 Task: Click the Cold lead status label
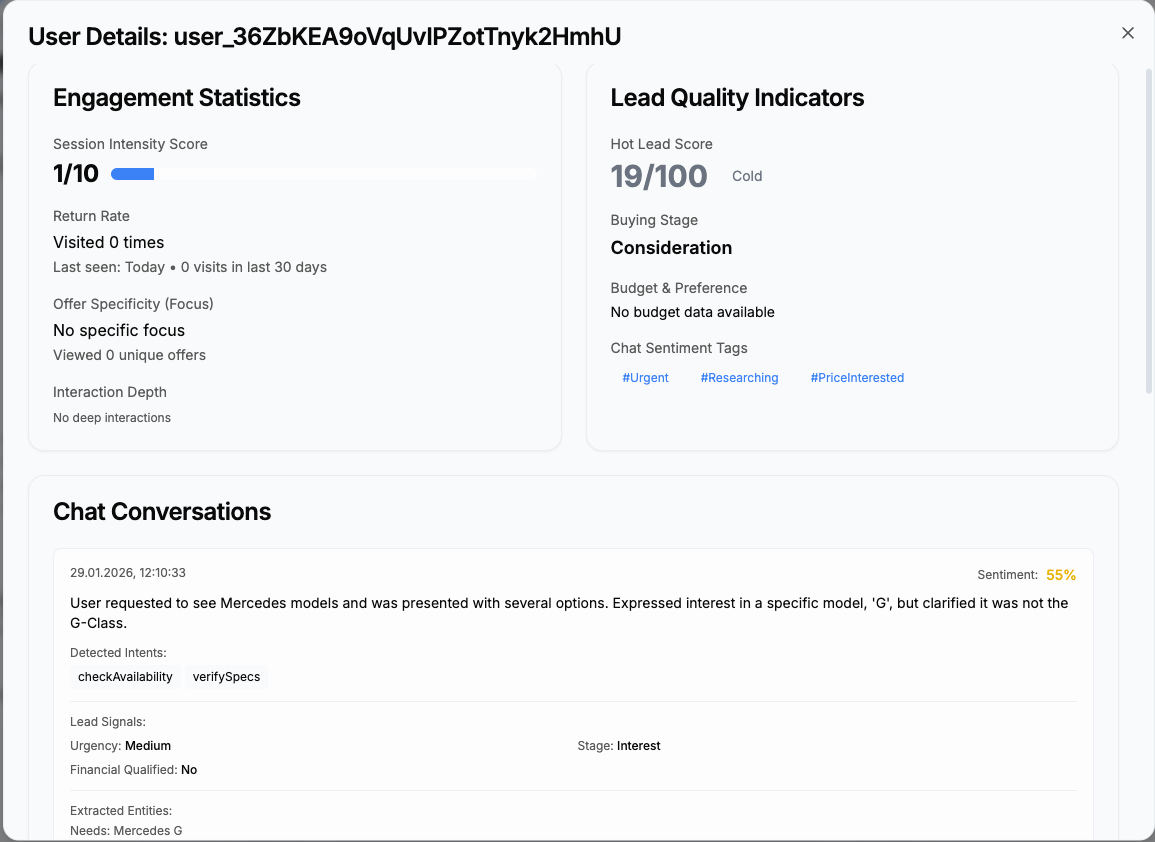747,176
